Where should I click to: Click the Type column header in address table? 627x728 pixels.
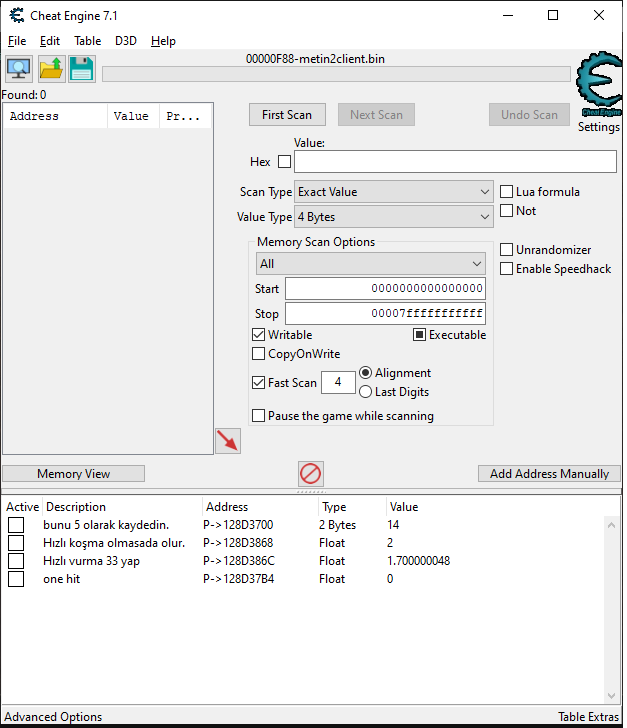click(353, 507)
